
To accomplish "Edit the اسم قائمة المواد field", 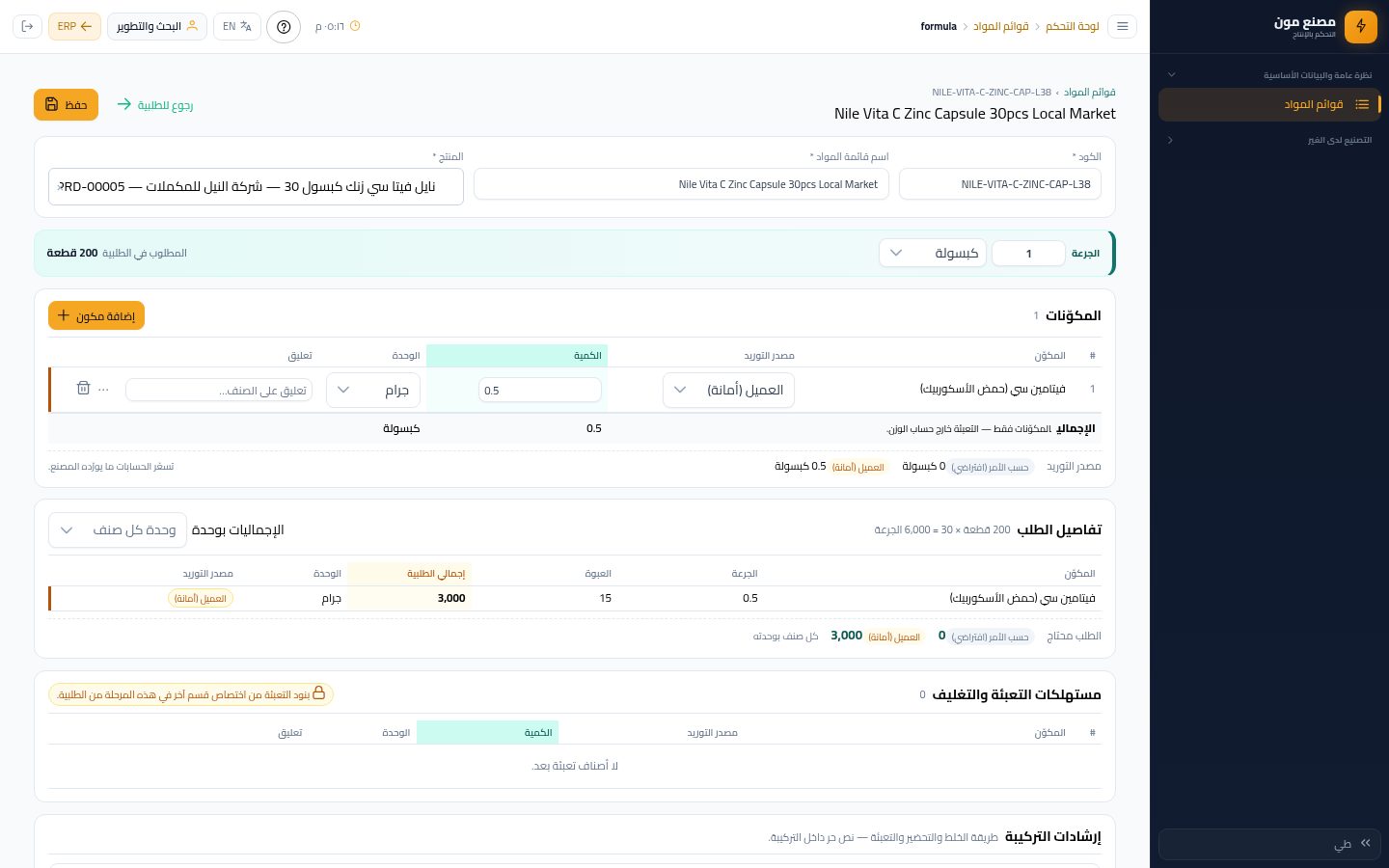I will click(x=681, y=184).
